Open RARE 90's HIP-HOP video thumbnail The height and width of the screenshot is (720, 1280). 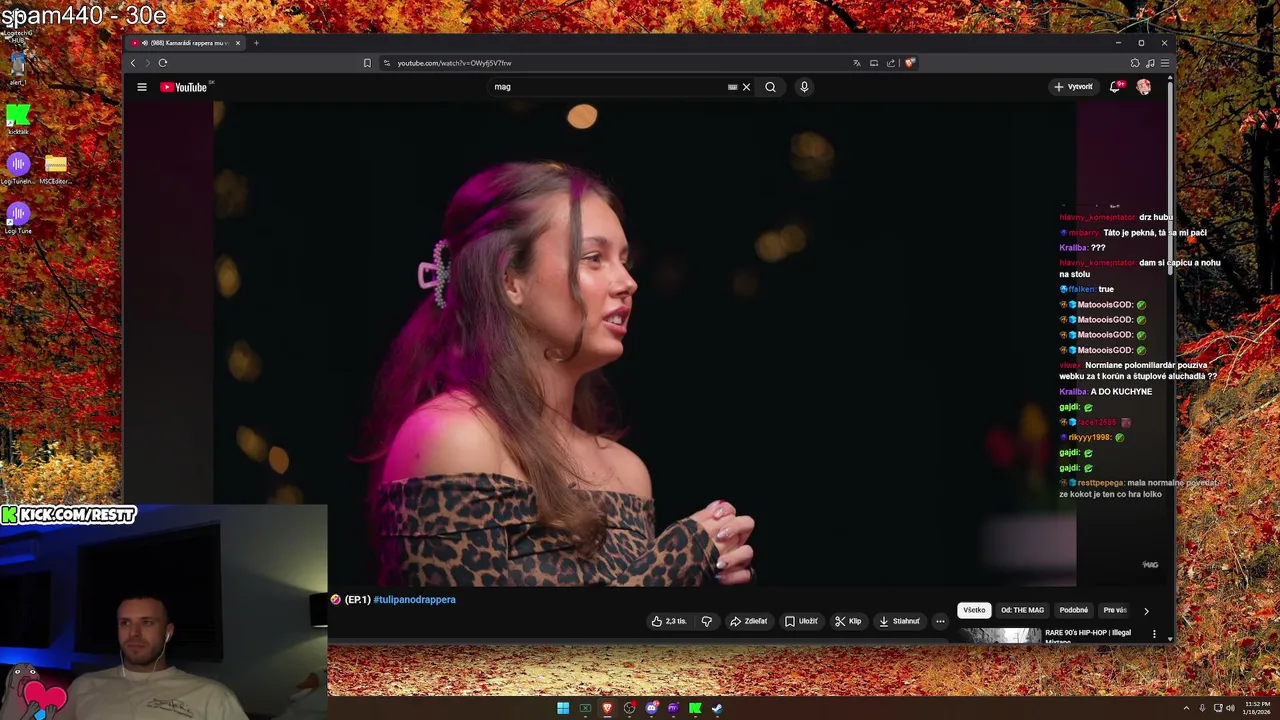pyautogui.click(x=1000, y=635)
